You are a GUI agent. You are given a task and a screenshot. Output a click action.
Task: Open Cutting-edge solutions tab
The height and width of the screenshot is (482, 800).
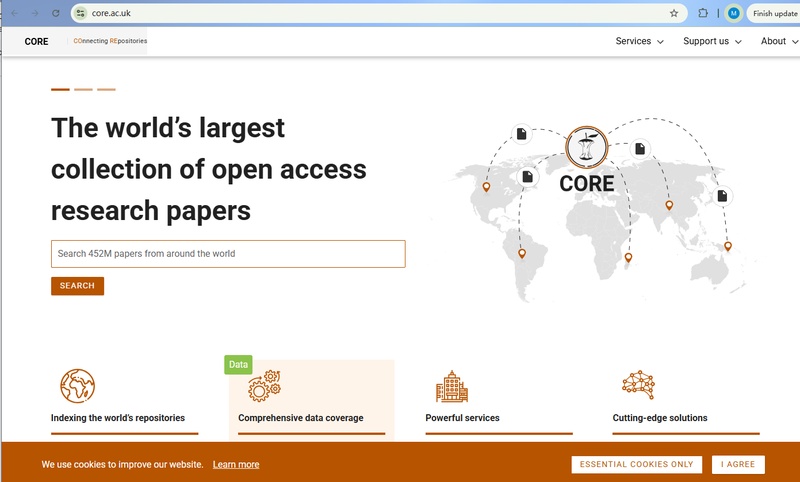click(x=660, y=418)
